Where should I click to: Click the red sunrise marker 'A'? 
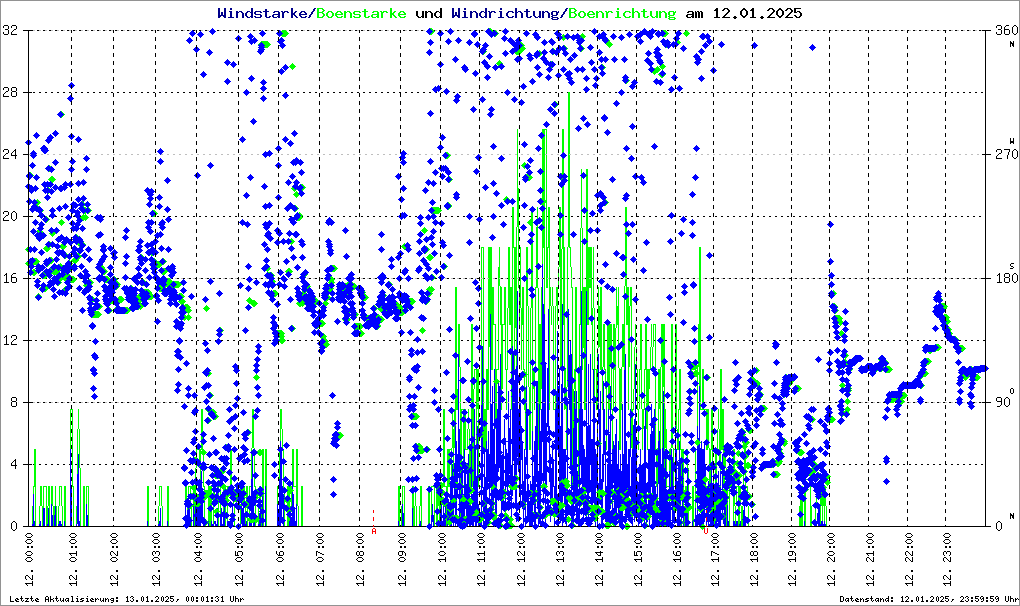click(x=374, y=531)
